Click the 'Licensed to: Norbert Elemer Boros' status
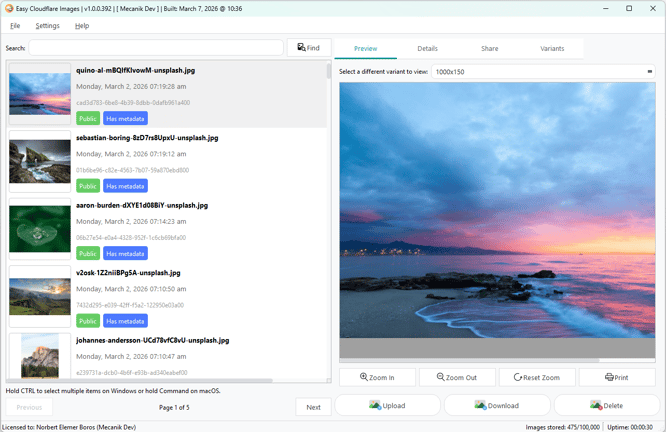 click(x=69, y=427)
